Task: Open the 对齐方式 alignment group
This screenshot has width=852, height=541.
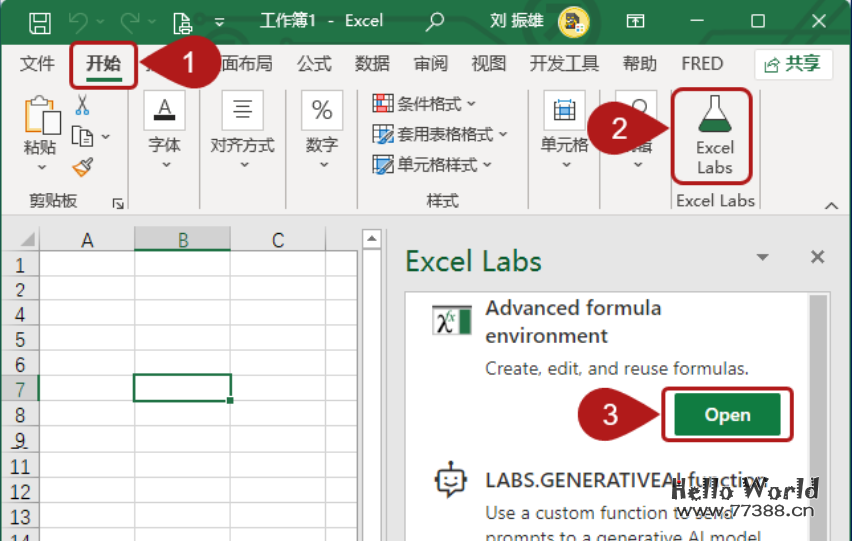Action: point(242,130)
